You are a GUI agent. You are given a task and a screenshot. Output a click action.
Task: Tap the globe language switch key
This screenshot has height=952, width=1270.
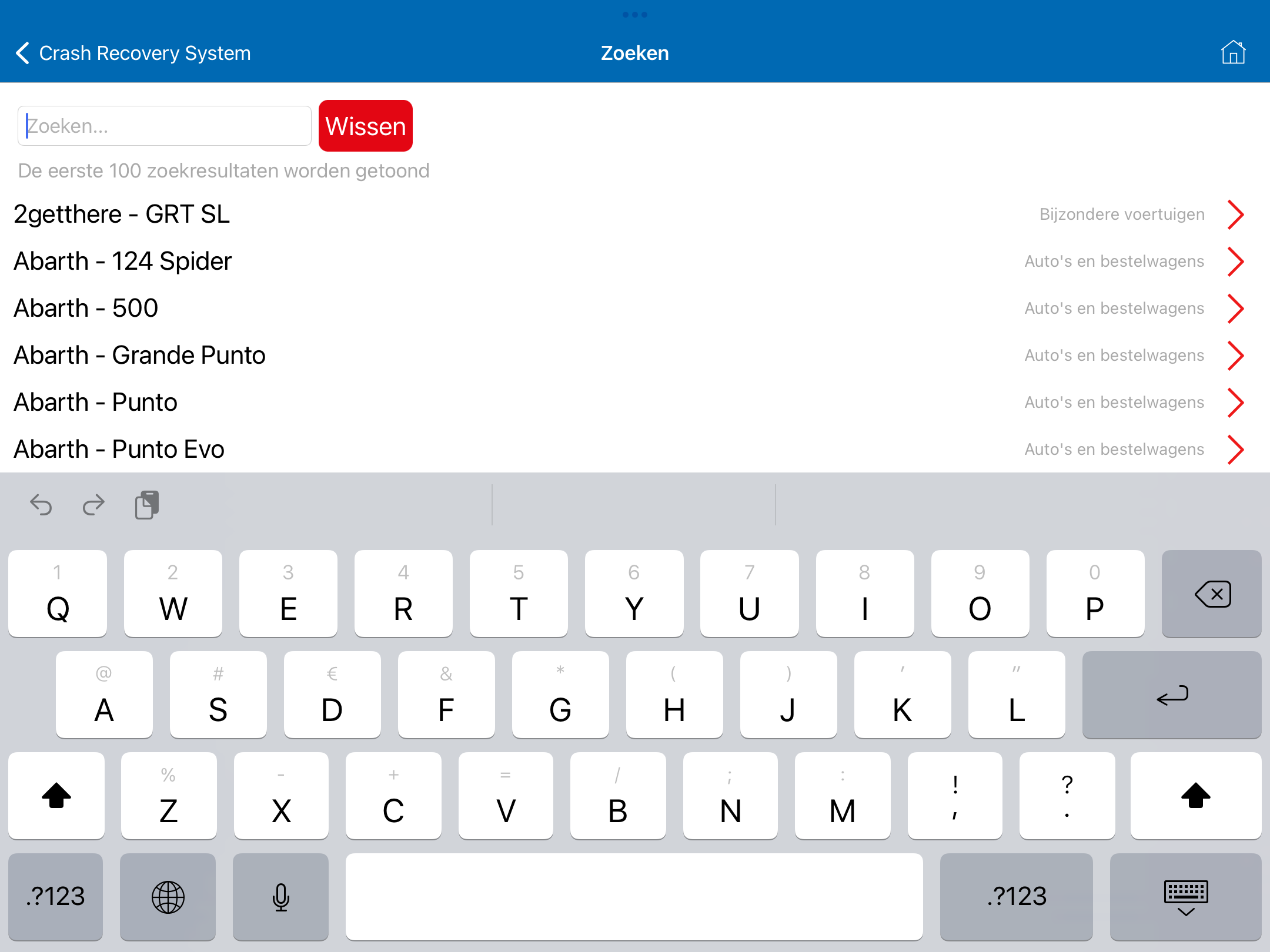(x=168, y=897)
